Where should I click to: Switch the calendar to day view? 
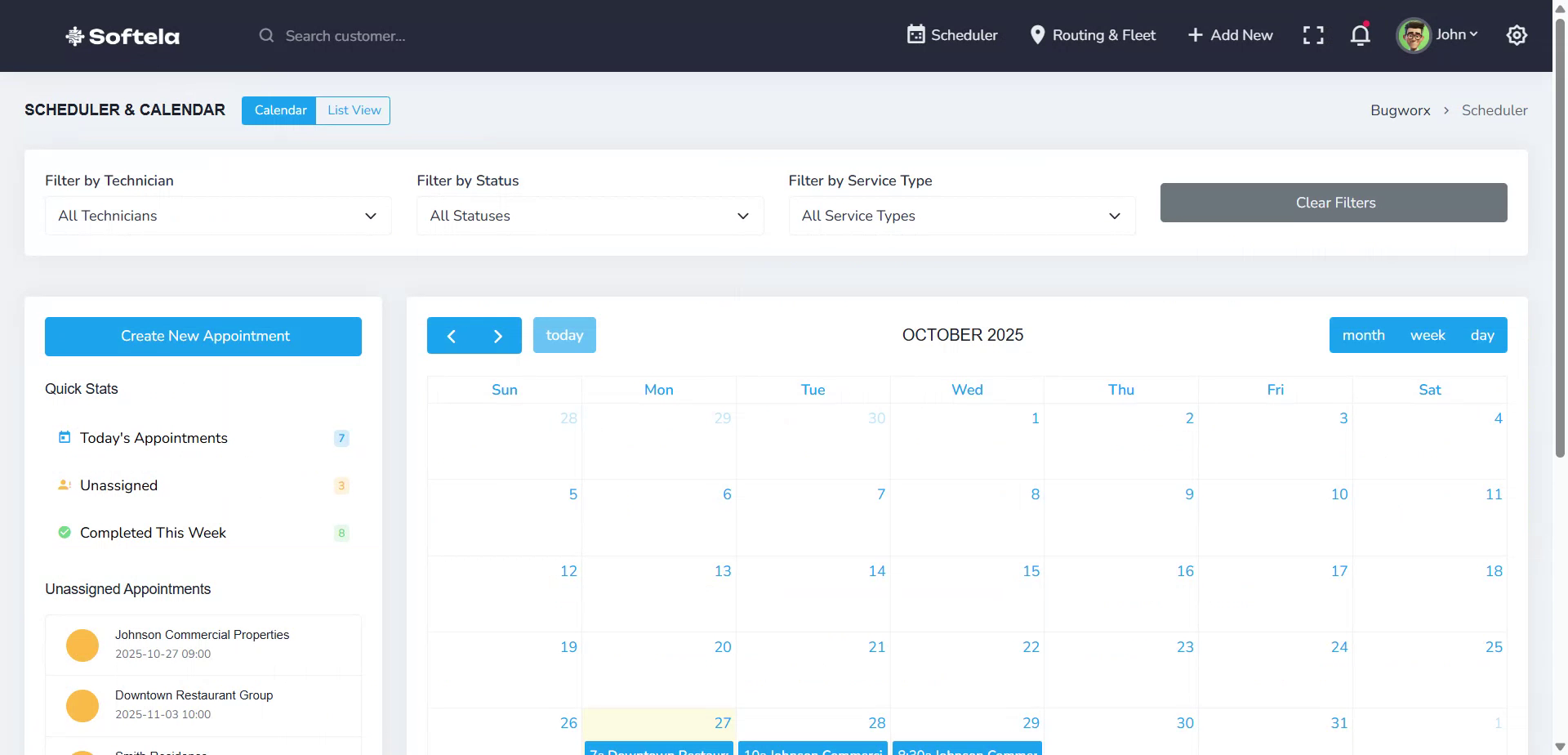click(x=1482, y=335)
